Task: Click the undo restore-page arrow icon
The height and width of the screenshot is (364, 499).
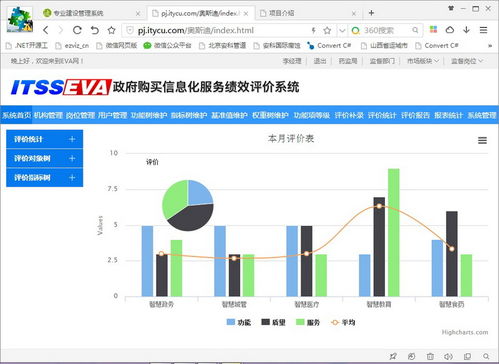Action: (x=95, y=30)
